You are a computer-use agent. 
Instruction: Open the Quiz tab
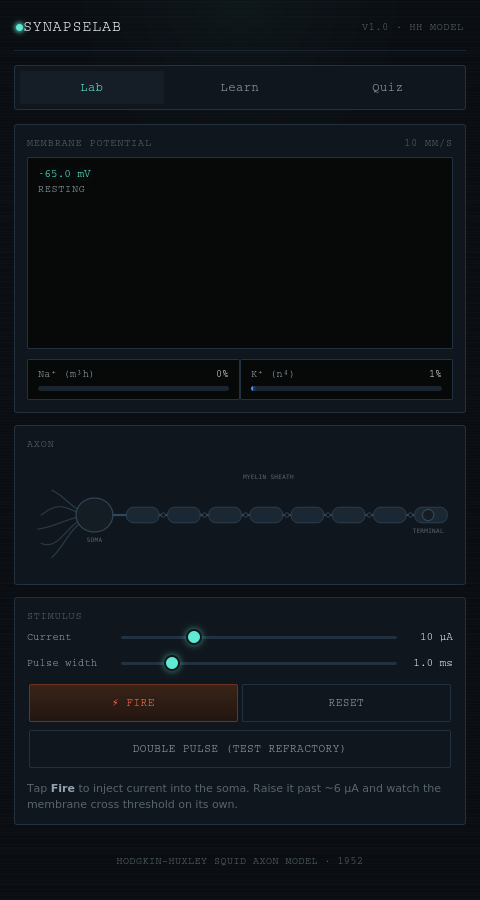[388, 87]
